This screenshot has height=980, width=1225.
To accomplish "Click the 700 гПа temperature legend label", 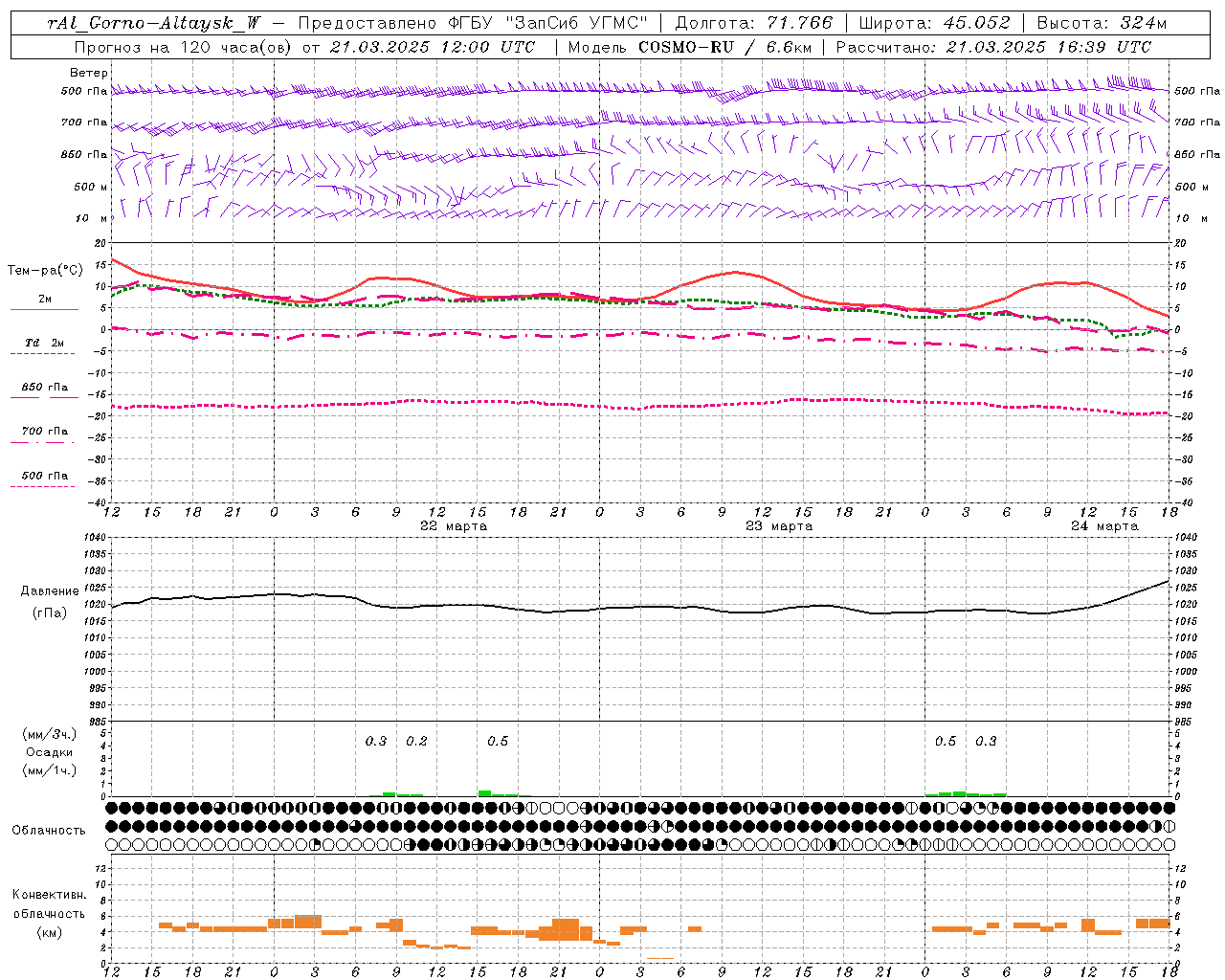I will [44, 431].
